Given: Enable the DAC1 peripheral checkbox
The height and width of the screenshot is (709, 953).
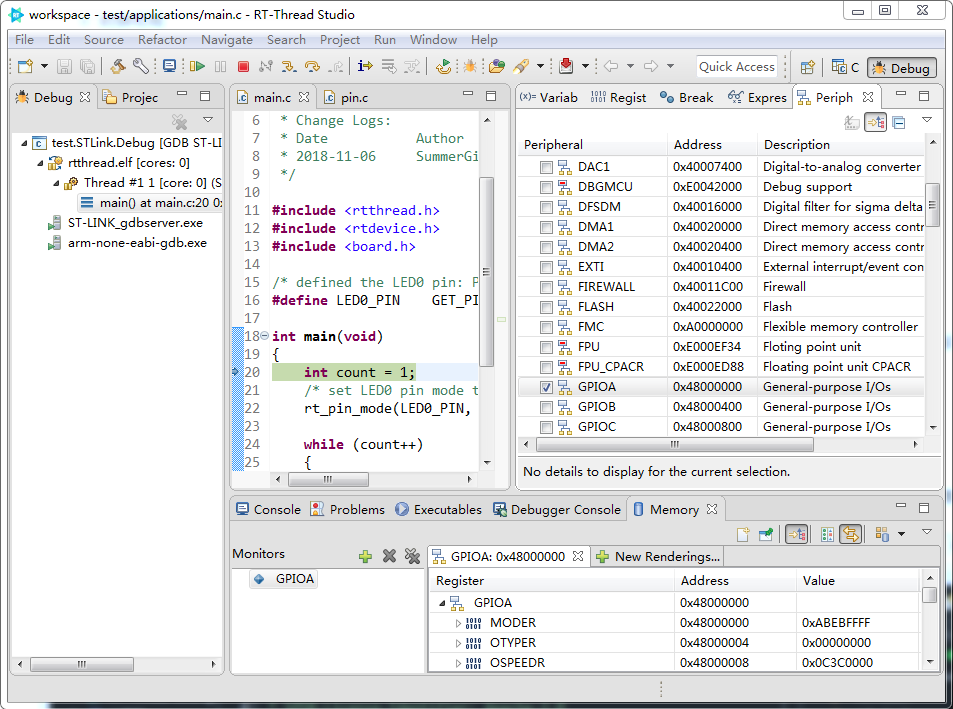Looking at the screenshot, I should [546, 167].
